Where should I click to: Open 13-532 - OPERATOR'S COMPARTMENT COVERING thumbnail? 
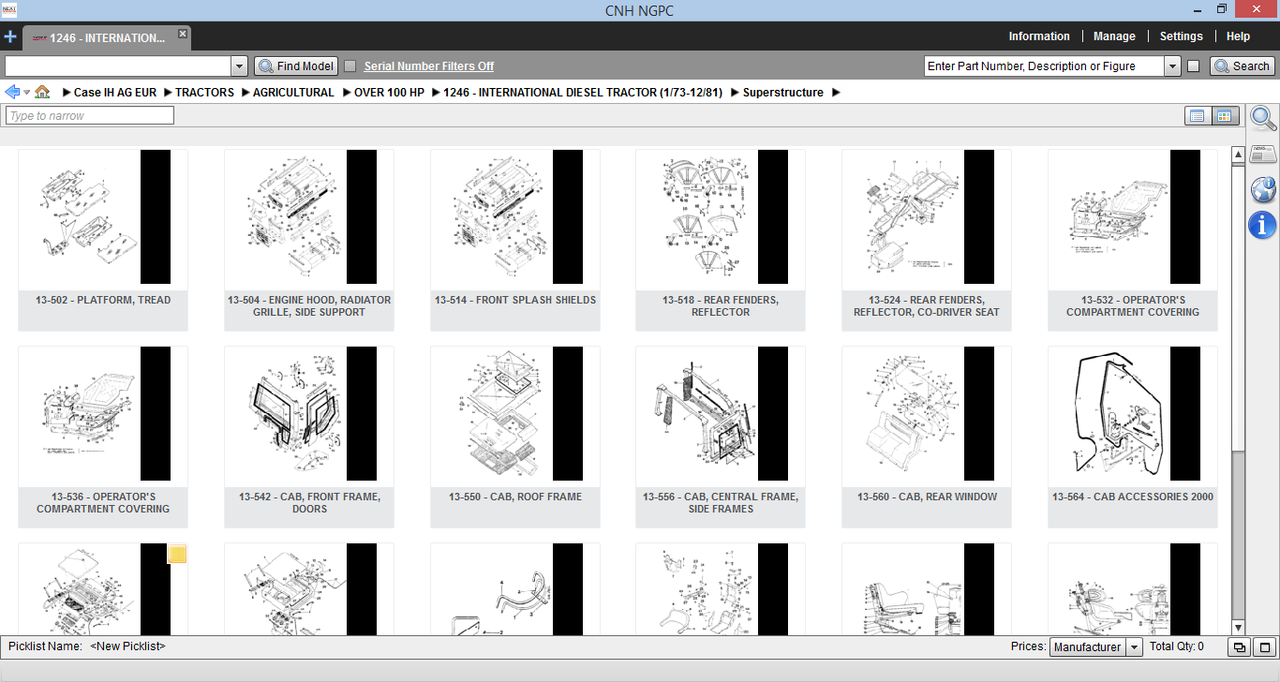pos(1133,240)
